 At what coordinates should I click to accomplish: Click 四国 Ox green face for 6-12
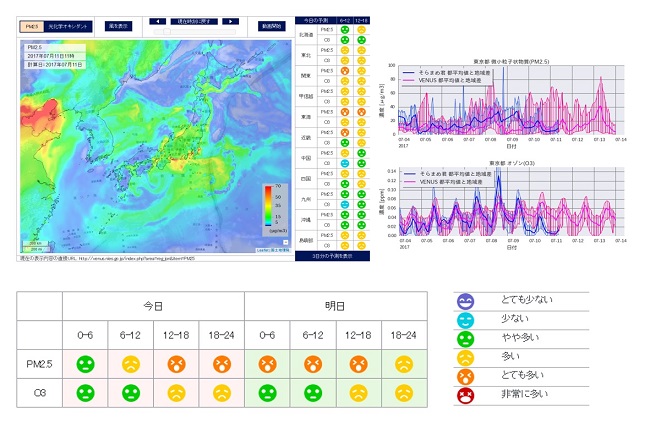click(344, 184)
